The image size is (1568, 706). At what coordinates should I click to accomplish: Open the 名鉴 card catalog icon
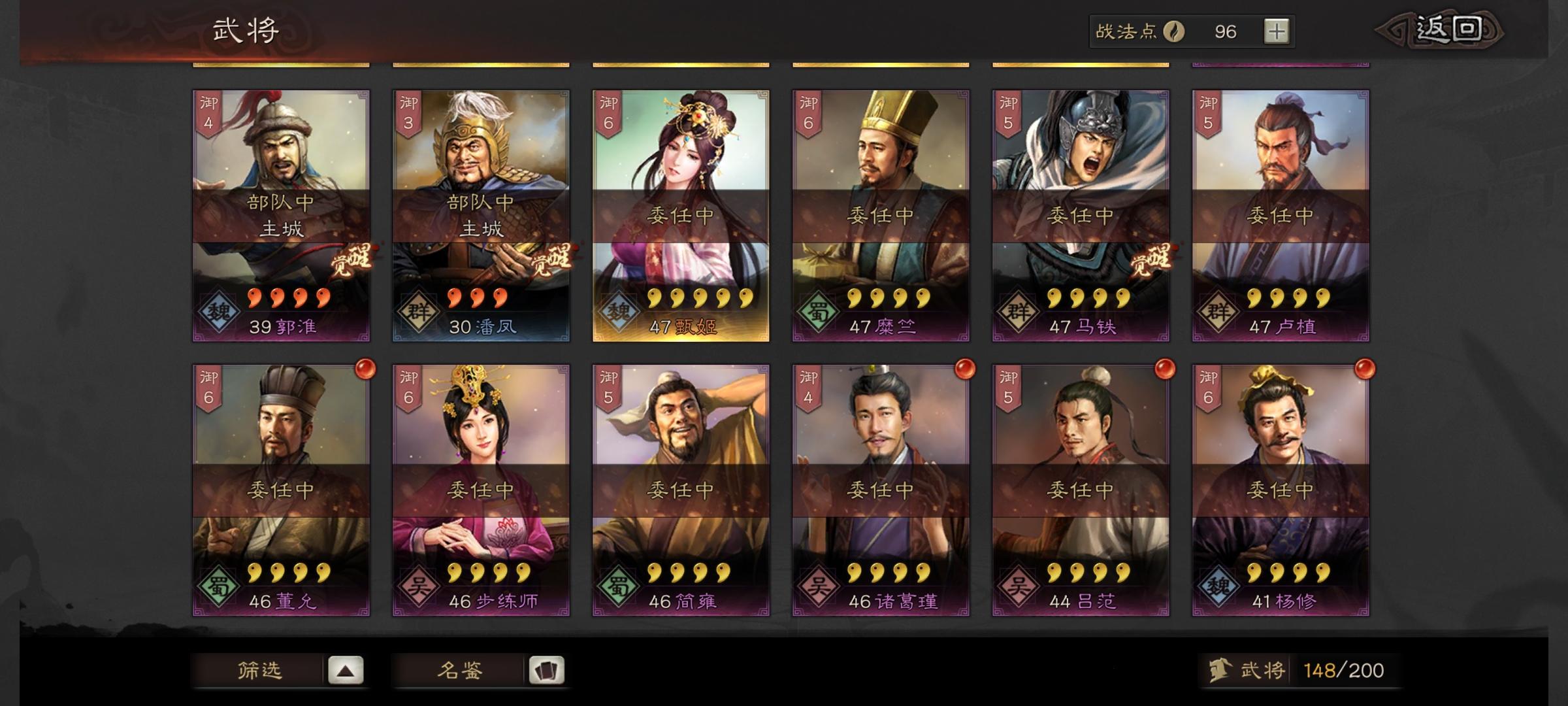click(x=546, y=670)
